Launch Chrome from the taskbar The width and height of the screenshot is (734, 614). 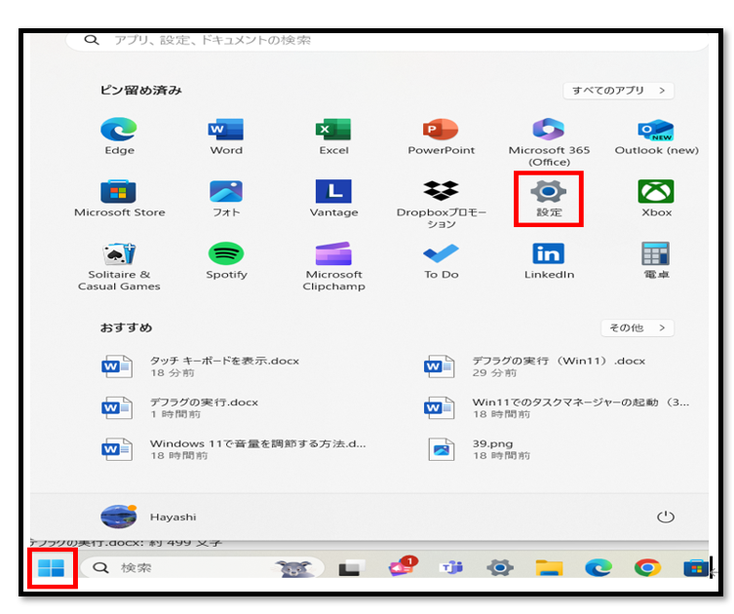pos(648,568)
